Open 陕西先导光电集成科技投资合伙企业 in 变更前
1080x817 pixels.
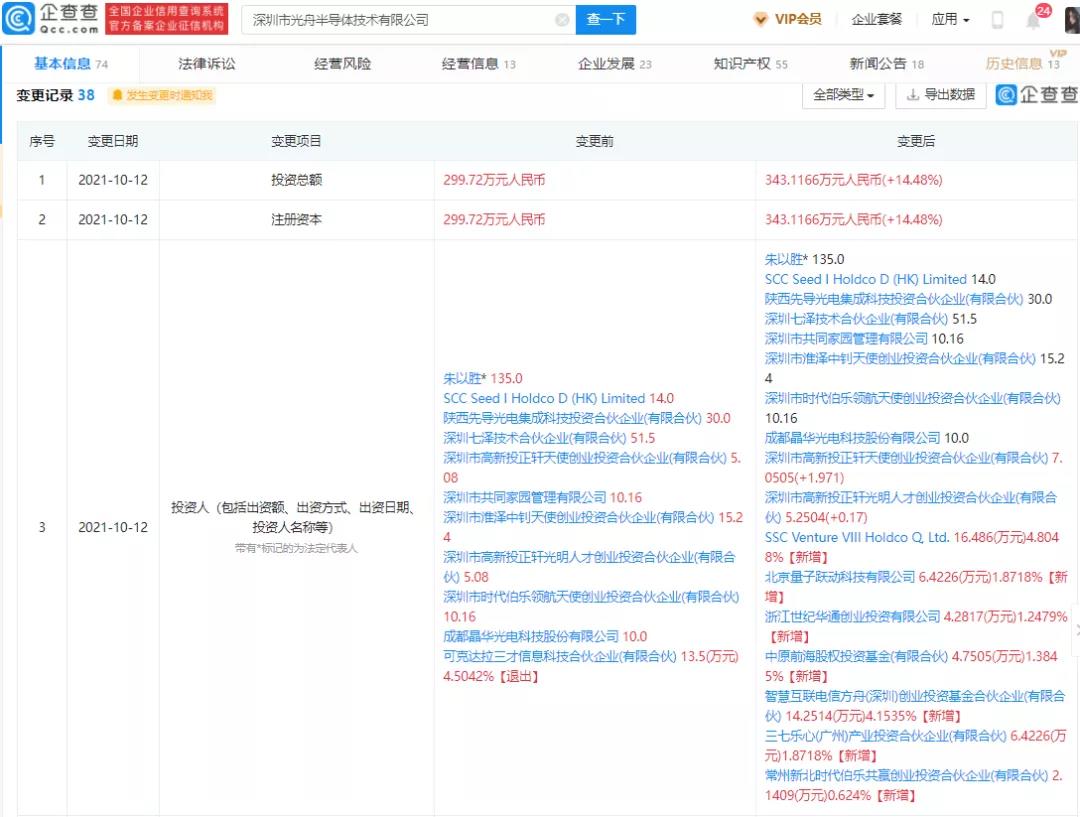tap(572, 418)
